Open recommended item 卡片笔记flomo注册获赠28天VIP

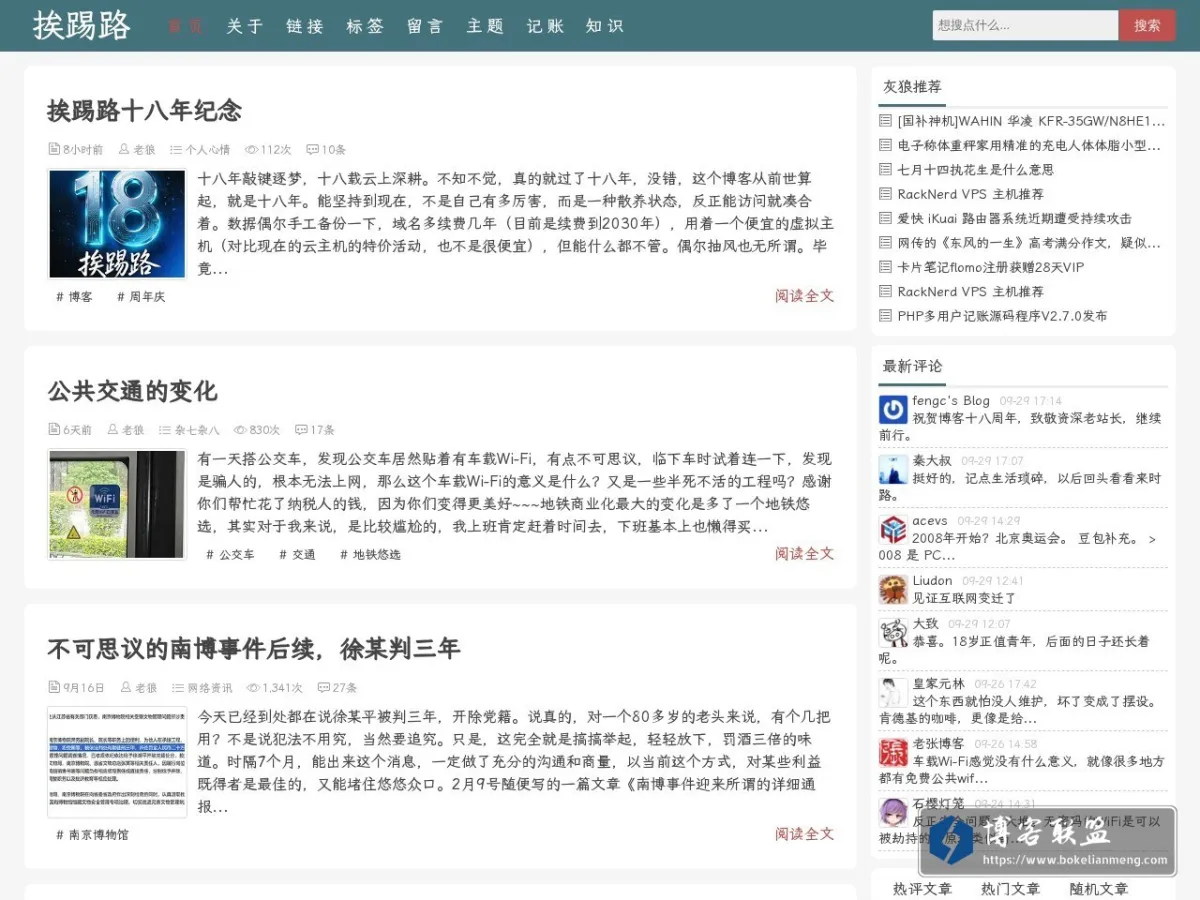990,267
